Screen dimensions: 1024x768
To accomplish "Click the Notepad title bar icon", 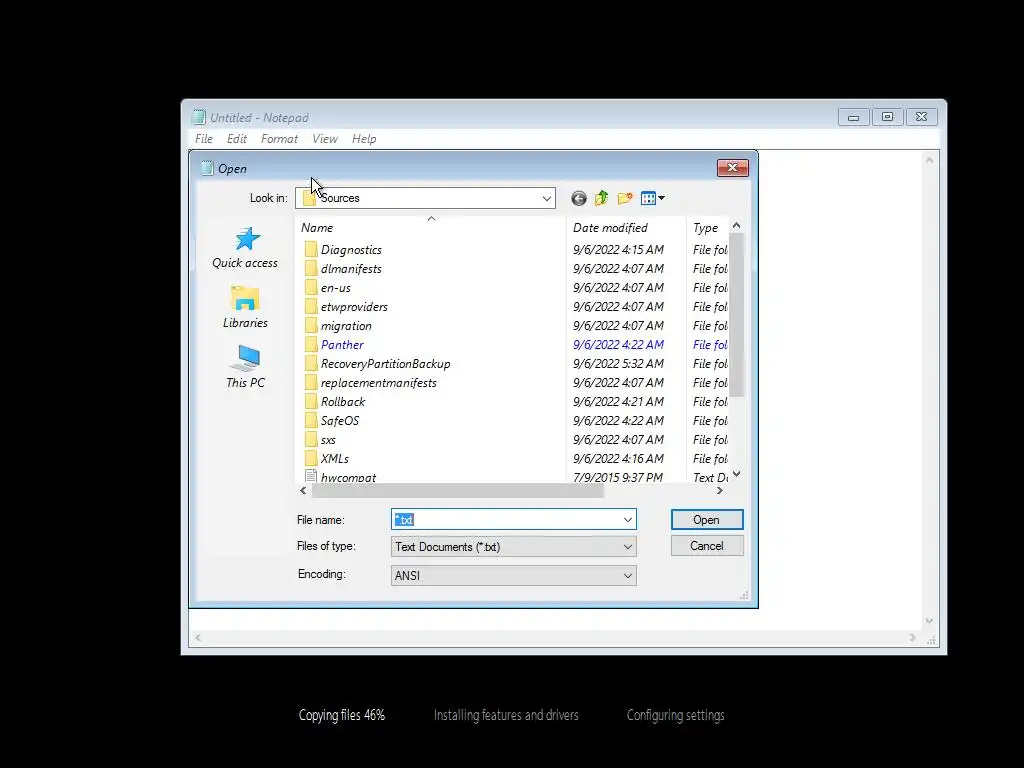I will click(199, 118).
